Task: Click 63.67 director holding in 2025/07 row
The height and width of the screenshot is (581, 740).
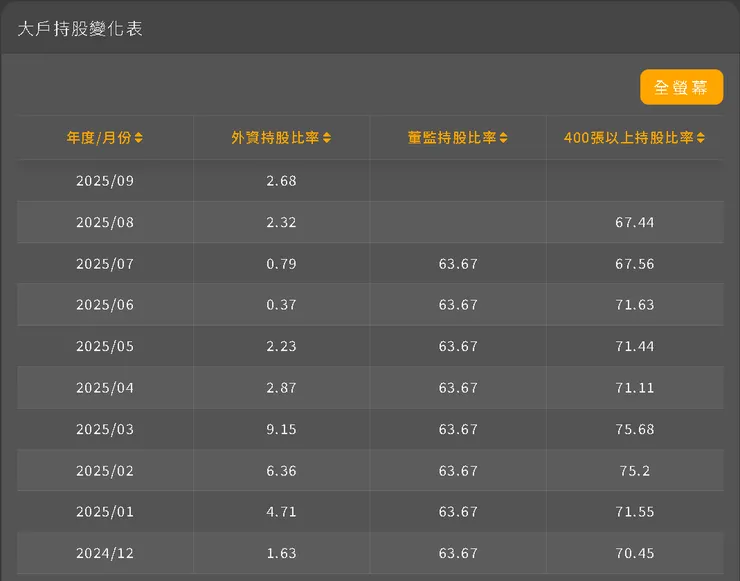Action: 458,264
